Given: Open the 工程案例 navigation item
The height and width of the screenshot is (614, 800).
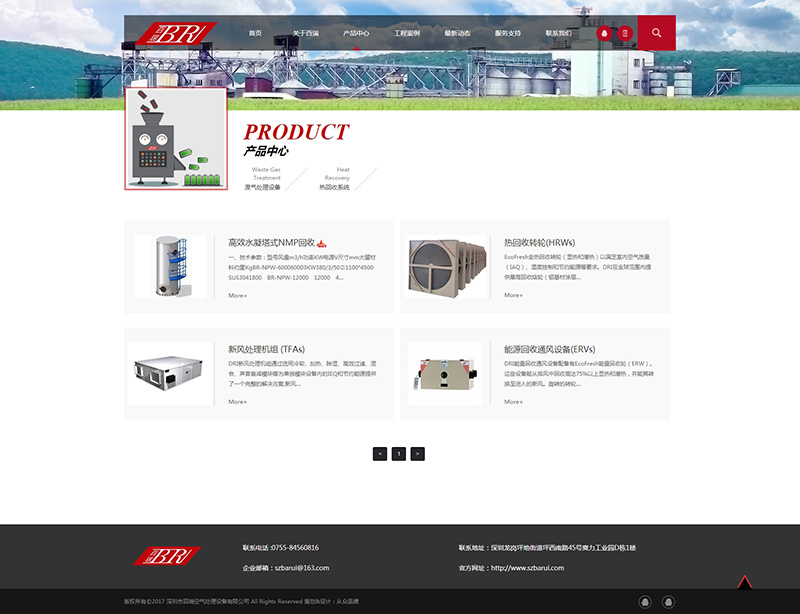Looking at the screenshot, I should [x=407, y=33].
